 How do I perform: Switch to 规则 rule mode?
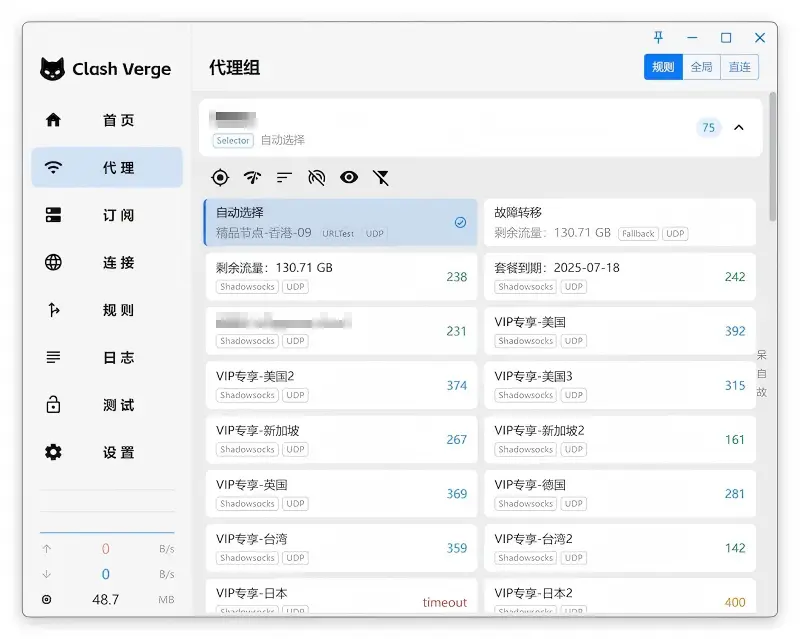point(663,67)
